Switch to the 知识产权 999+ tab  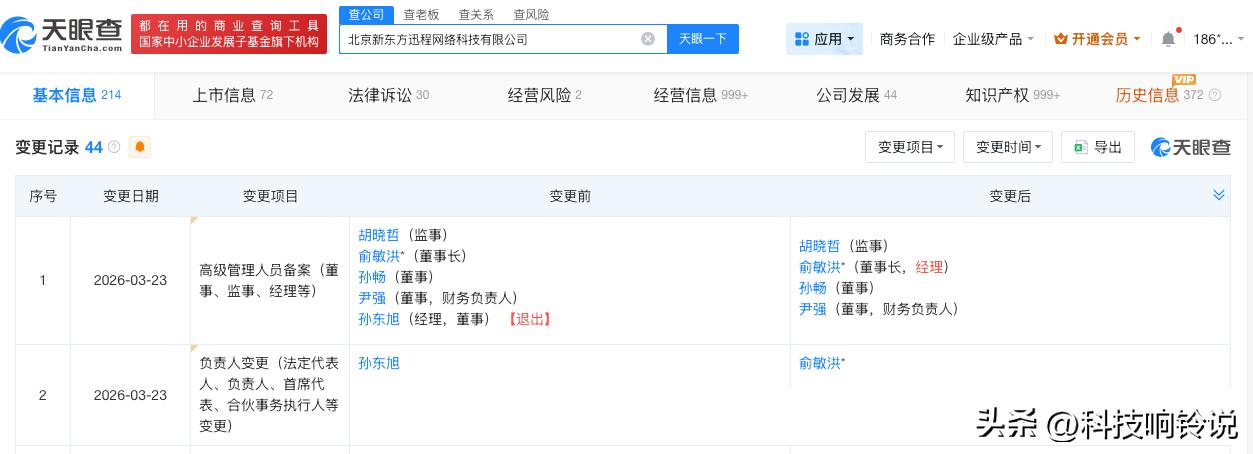pyautogui.click(x=1013, y=96)
